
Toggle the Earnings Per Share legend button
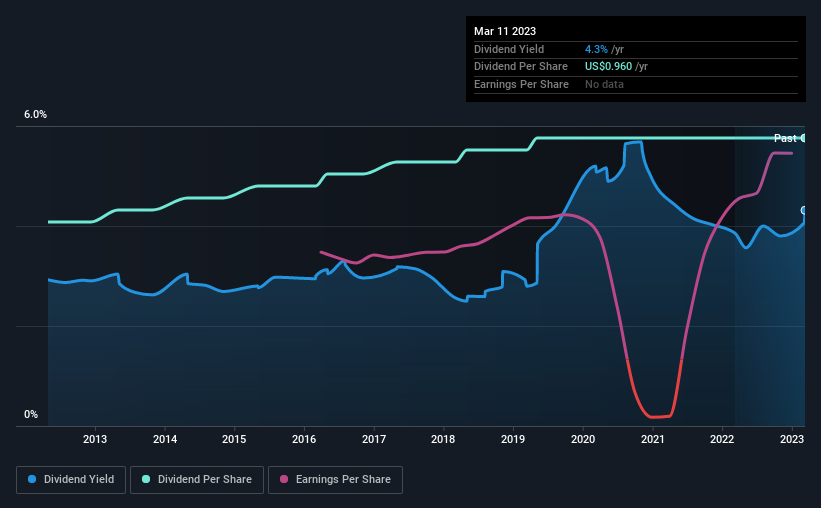click(335, 480)
